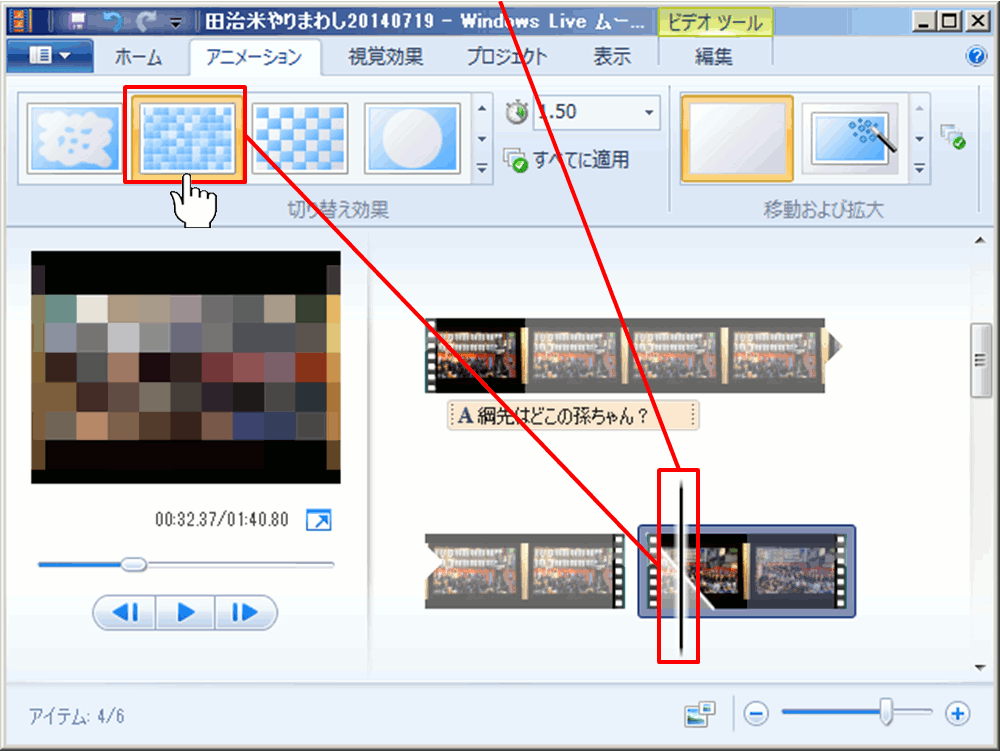Select the magic-wand automatic pan and zoom effect
Screen dimensions: 1000x751
(853, 138)
